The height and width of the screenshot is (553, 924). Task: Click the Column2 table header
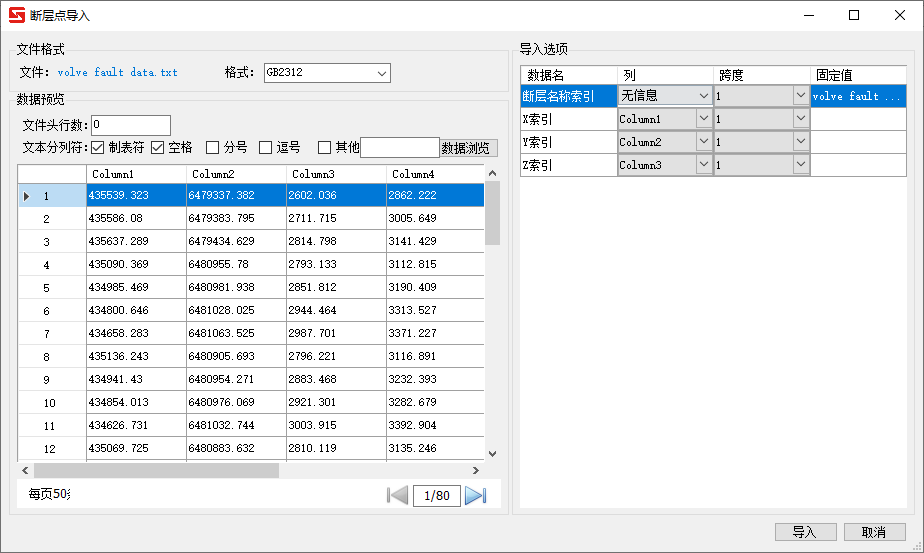click(236, 174)
